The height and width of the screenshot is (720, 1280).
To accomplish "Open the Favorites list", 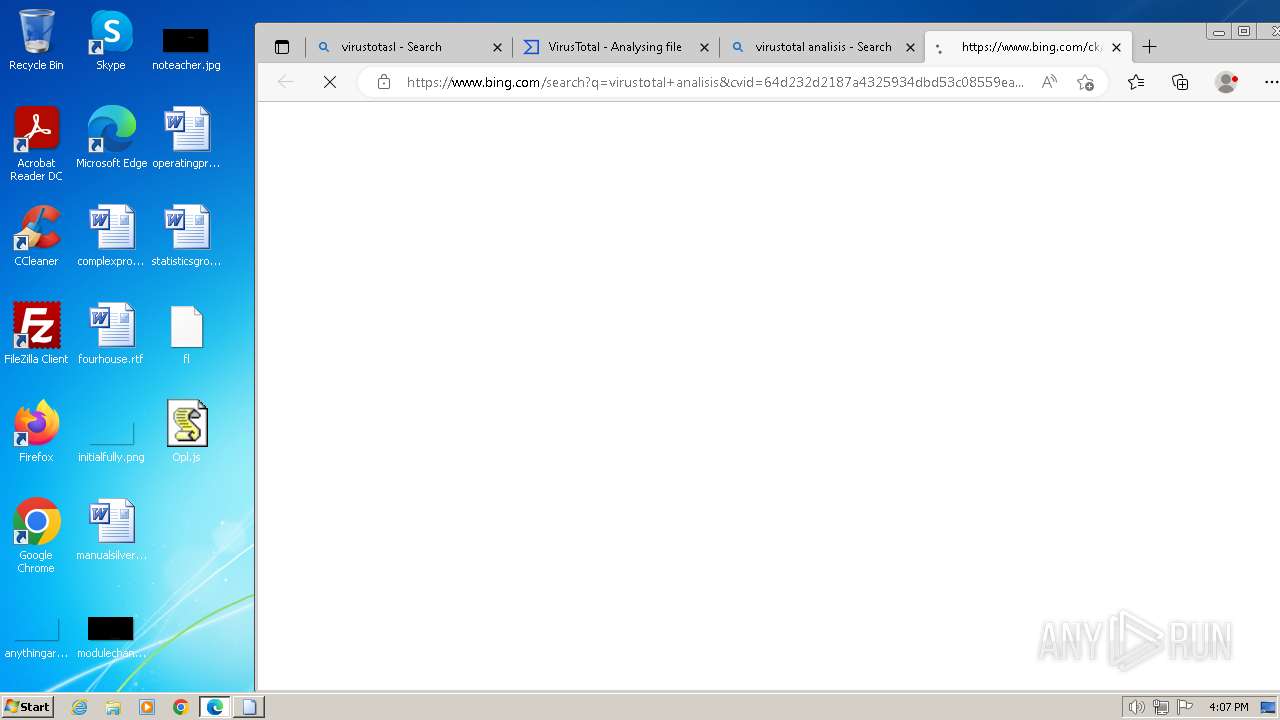I will pyautogui.click(x=1136, y=82).
